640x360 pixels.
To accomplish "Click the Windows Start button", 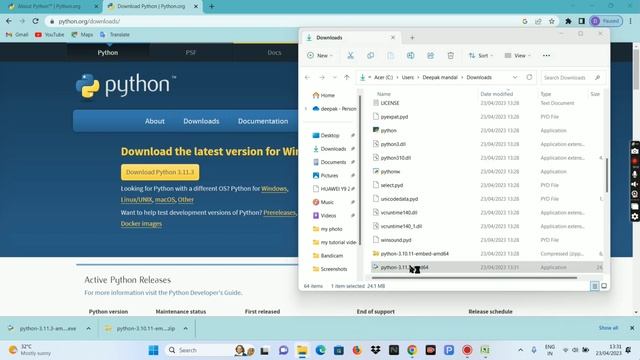I will click(x=153, y=350).
